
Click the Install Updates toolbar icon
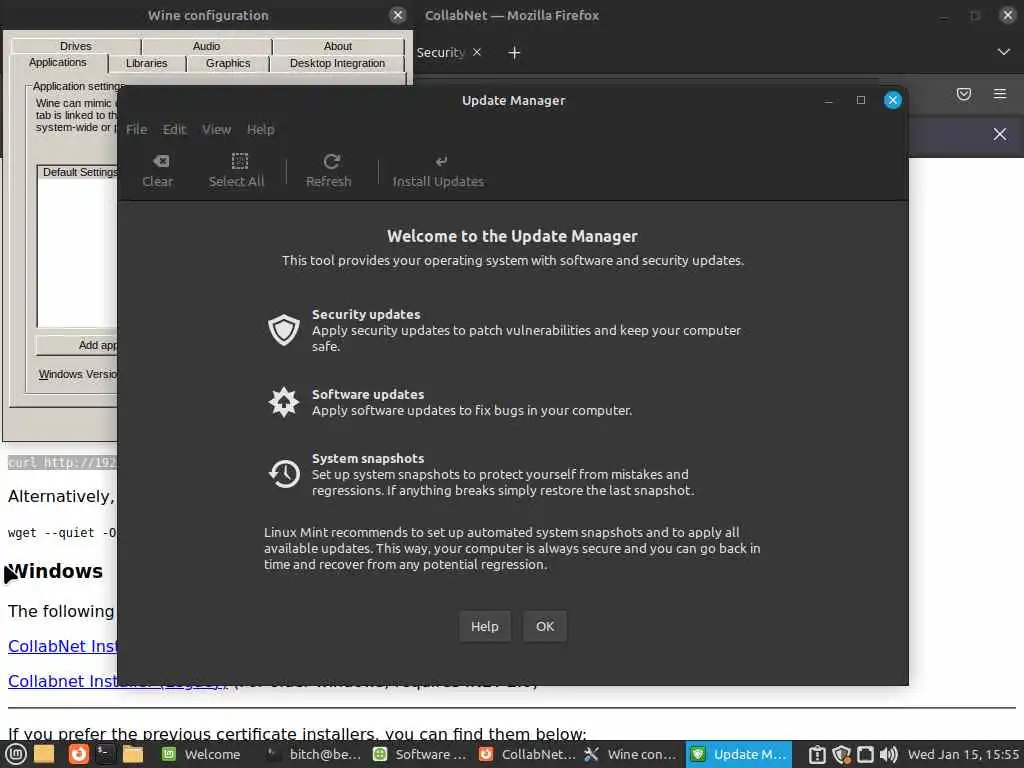pyautogui.click(x=438, y=171)
